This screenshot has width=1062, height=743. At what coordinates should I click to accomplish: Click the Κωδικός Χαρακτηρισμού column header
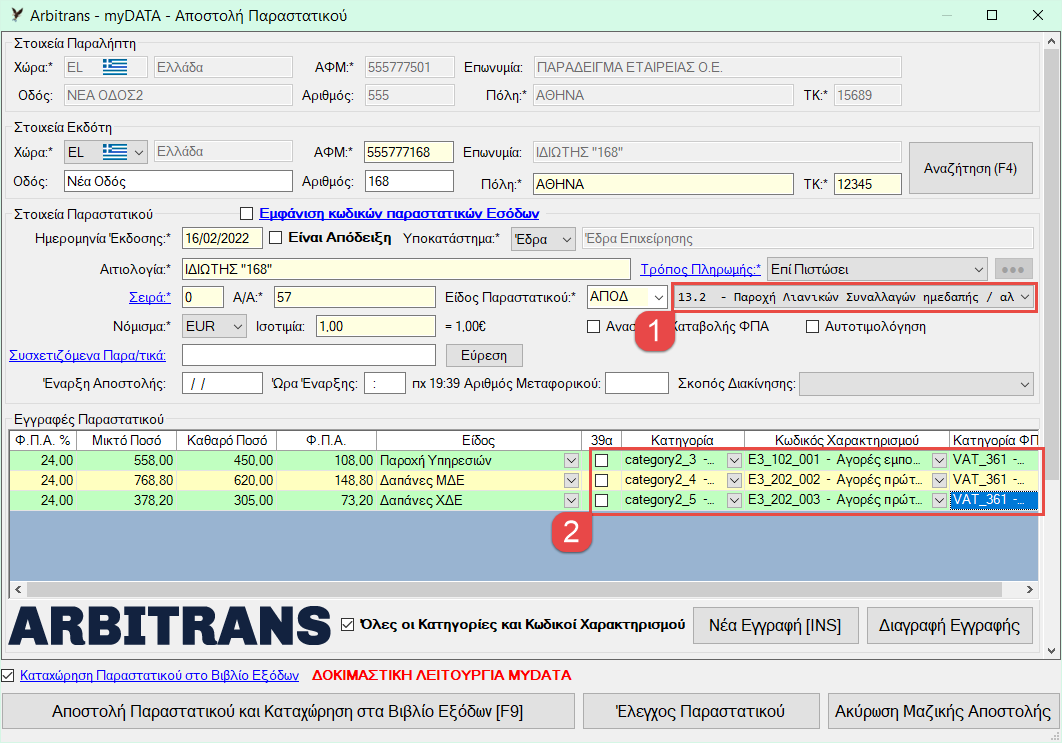pyautogui.click(x=847, y=440)
